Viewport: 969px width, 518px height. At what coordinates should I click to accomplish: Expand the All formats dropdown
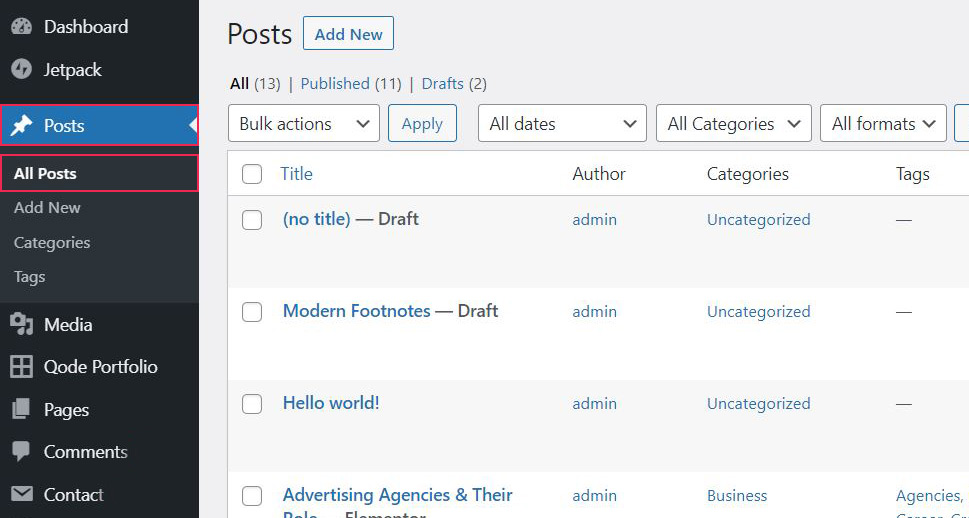[883, 123]
